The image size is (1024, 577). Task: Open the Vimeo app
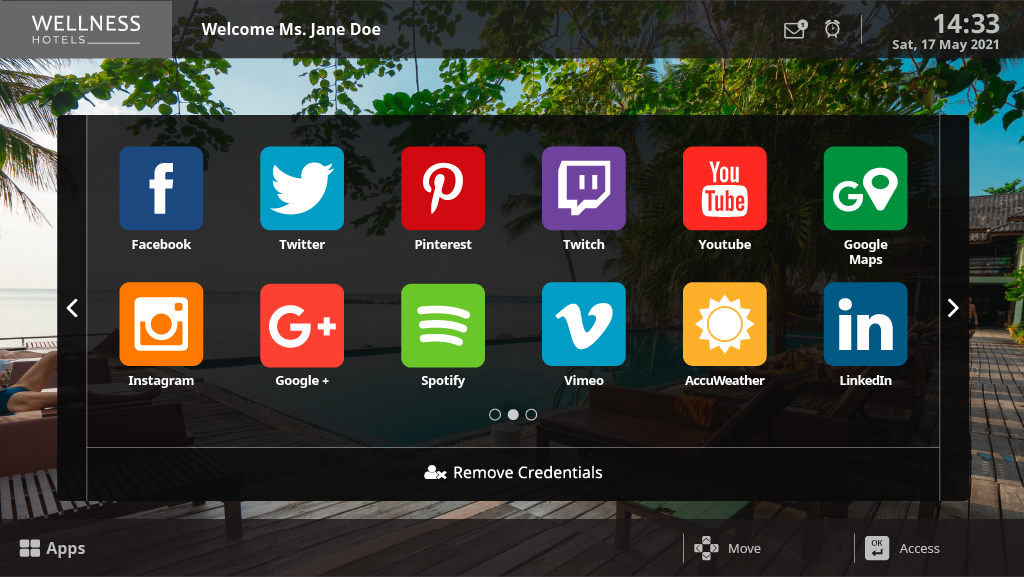(584, 324)
